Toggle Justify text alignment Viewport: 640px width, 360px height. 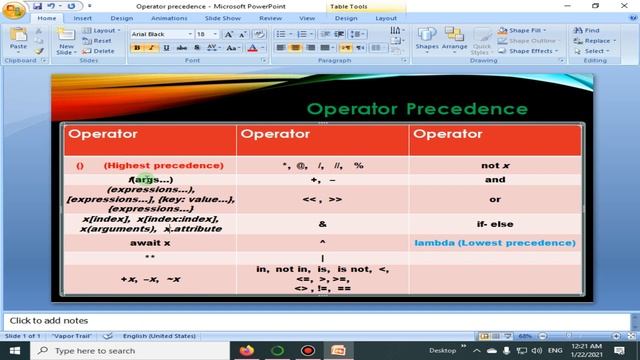(325, 48)
